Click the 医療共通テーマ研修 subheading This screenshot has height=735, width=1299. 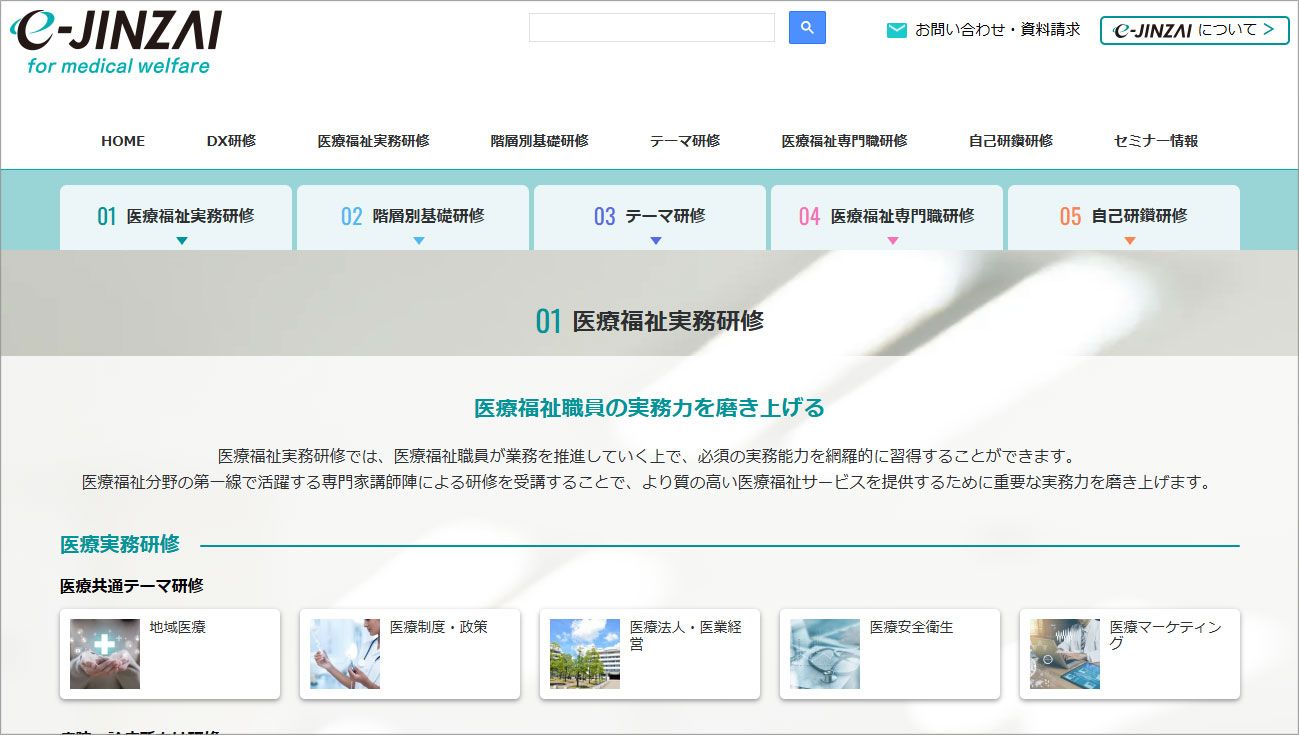132,586
